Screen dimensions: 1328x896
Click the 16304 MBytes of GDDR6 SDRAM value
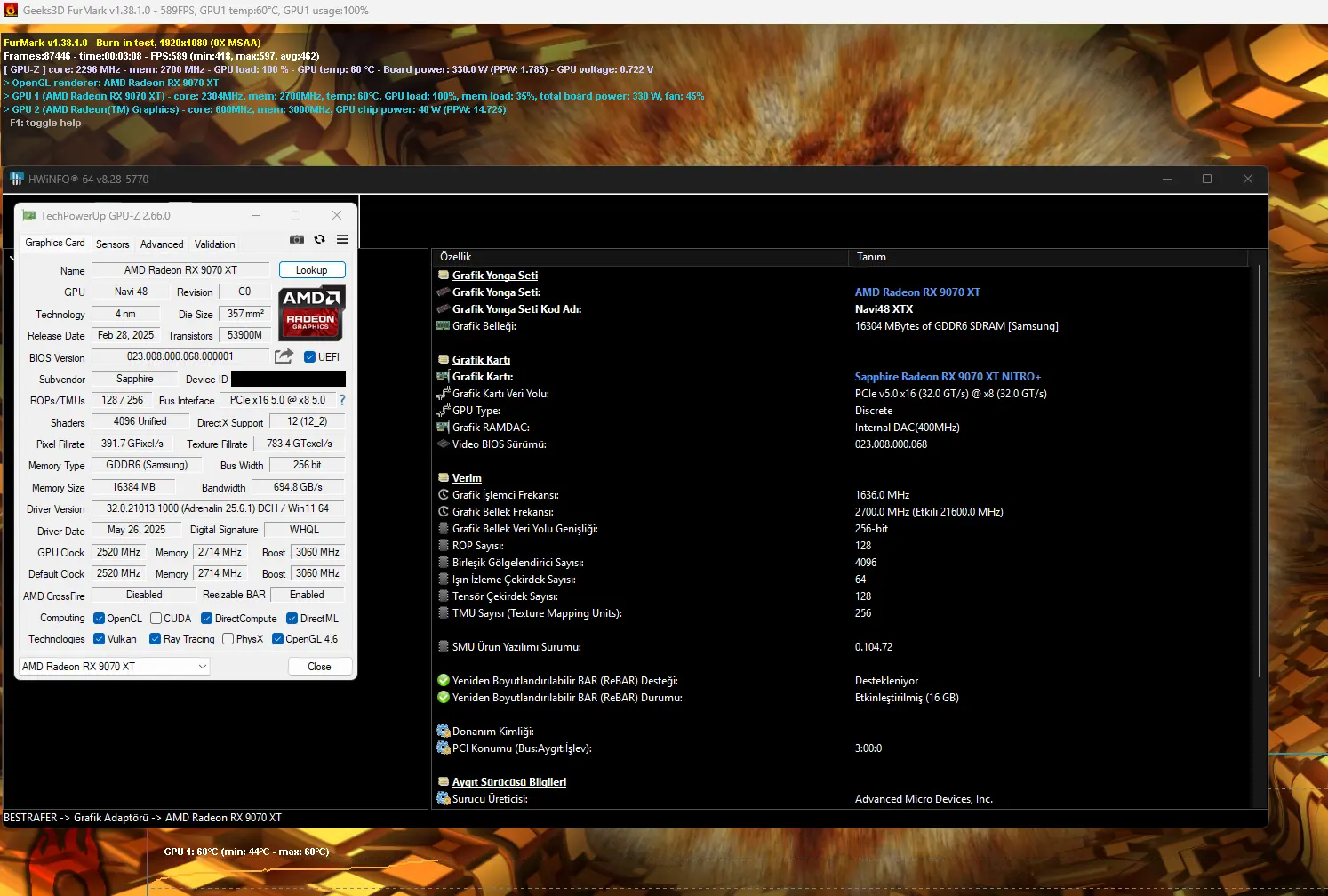pyautogui.click(x=956, y=325)
